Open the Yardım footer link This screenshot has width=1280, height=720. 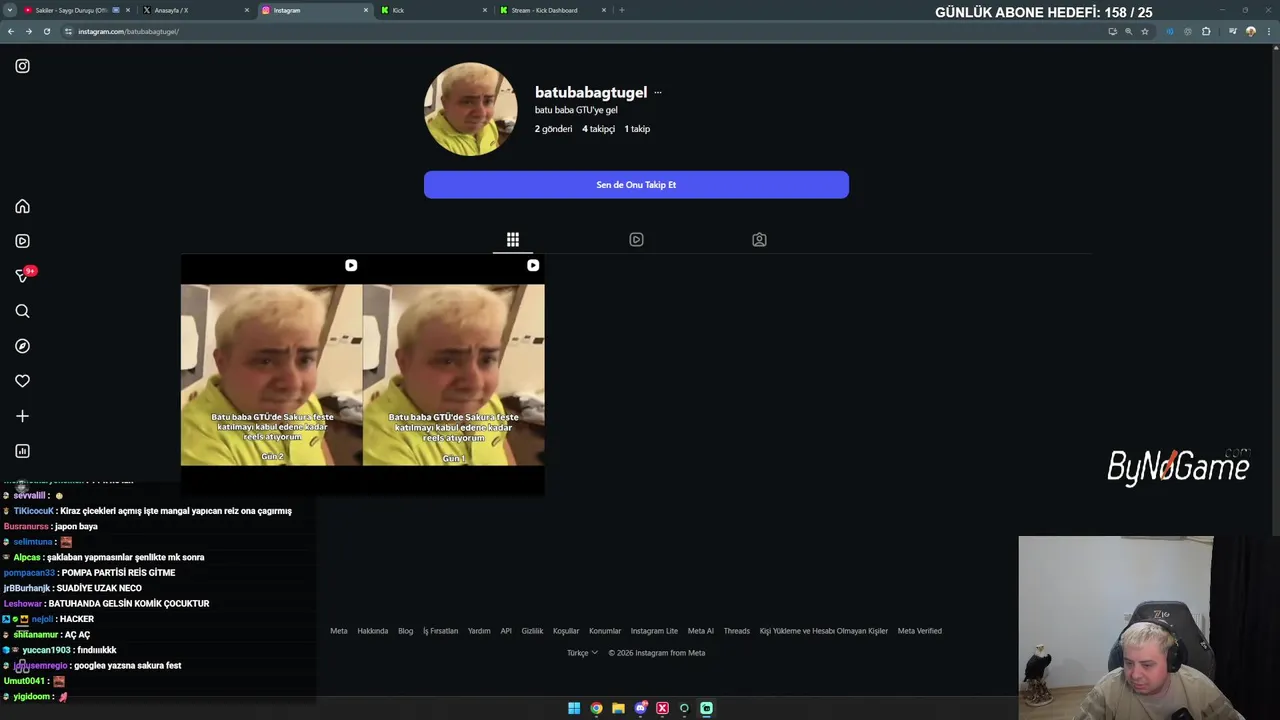point(479,631)
